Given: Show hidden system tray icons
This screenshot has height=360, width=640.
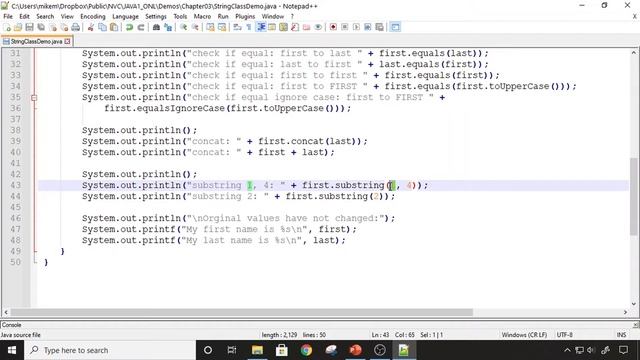Looking at the screenshot, I should (567, 350).
